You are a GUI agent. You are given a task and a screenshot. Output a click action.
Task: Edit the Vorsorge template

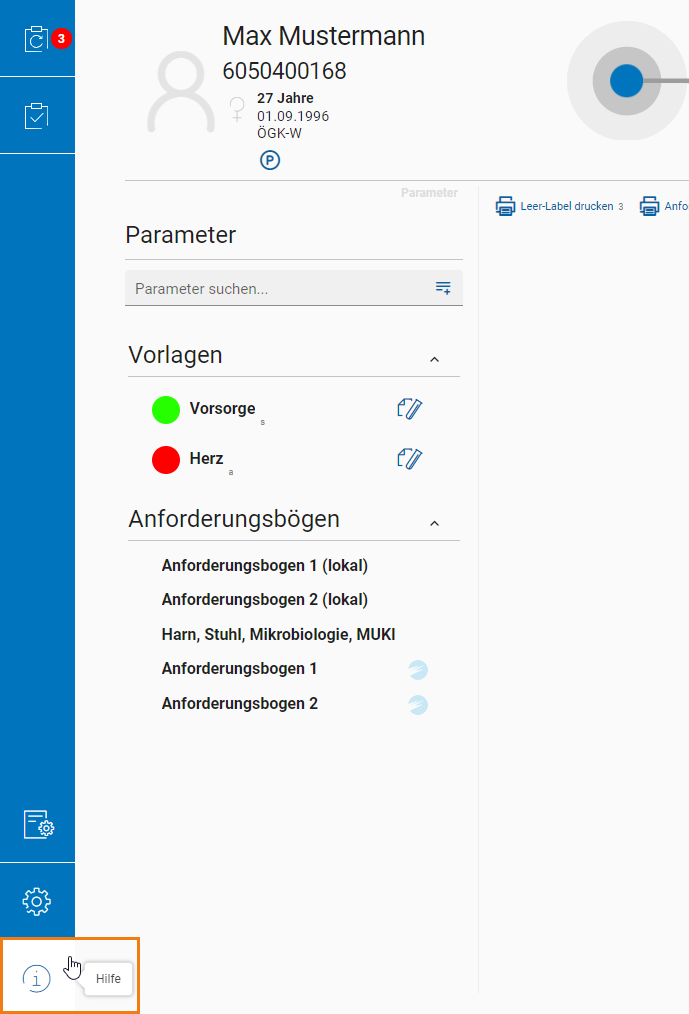[410, 409]
